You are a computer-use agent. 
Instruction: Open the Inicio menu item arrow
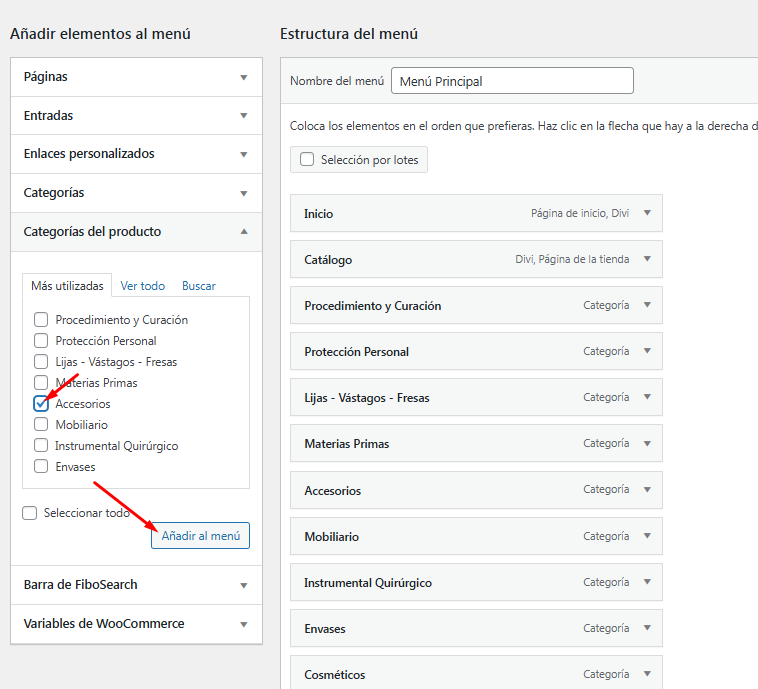[647, 213]
